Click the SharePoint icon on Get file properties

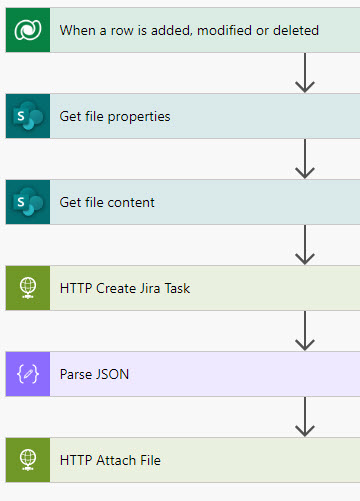[x=28, y=116]
